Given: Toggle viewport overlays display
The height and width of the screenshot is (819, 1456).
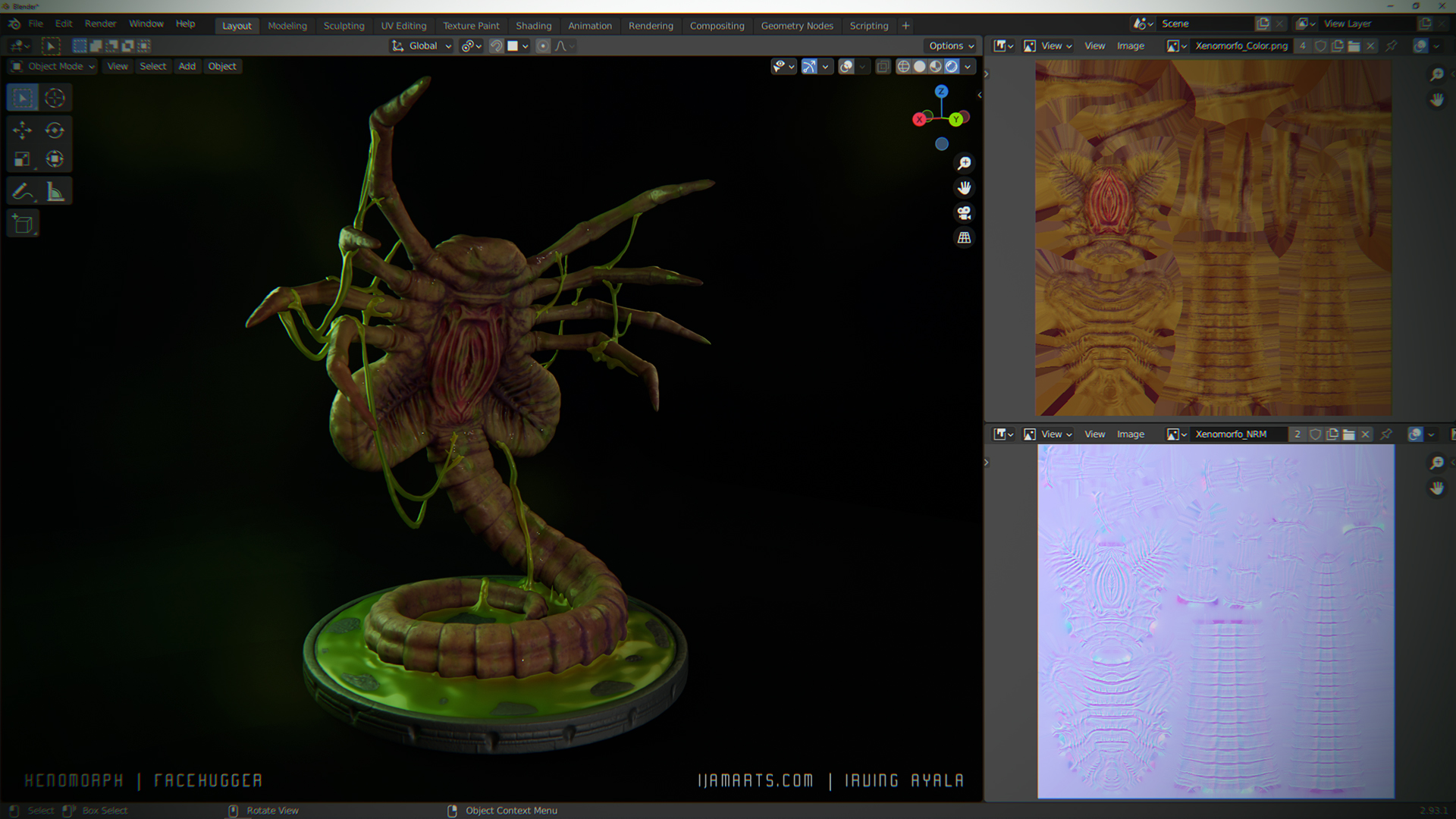Looking at the screenshot, I should click(x=846, y=67).
